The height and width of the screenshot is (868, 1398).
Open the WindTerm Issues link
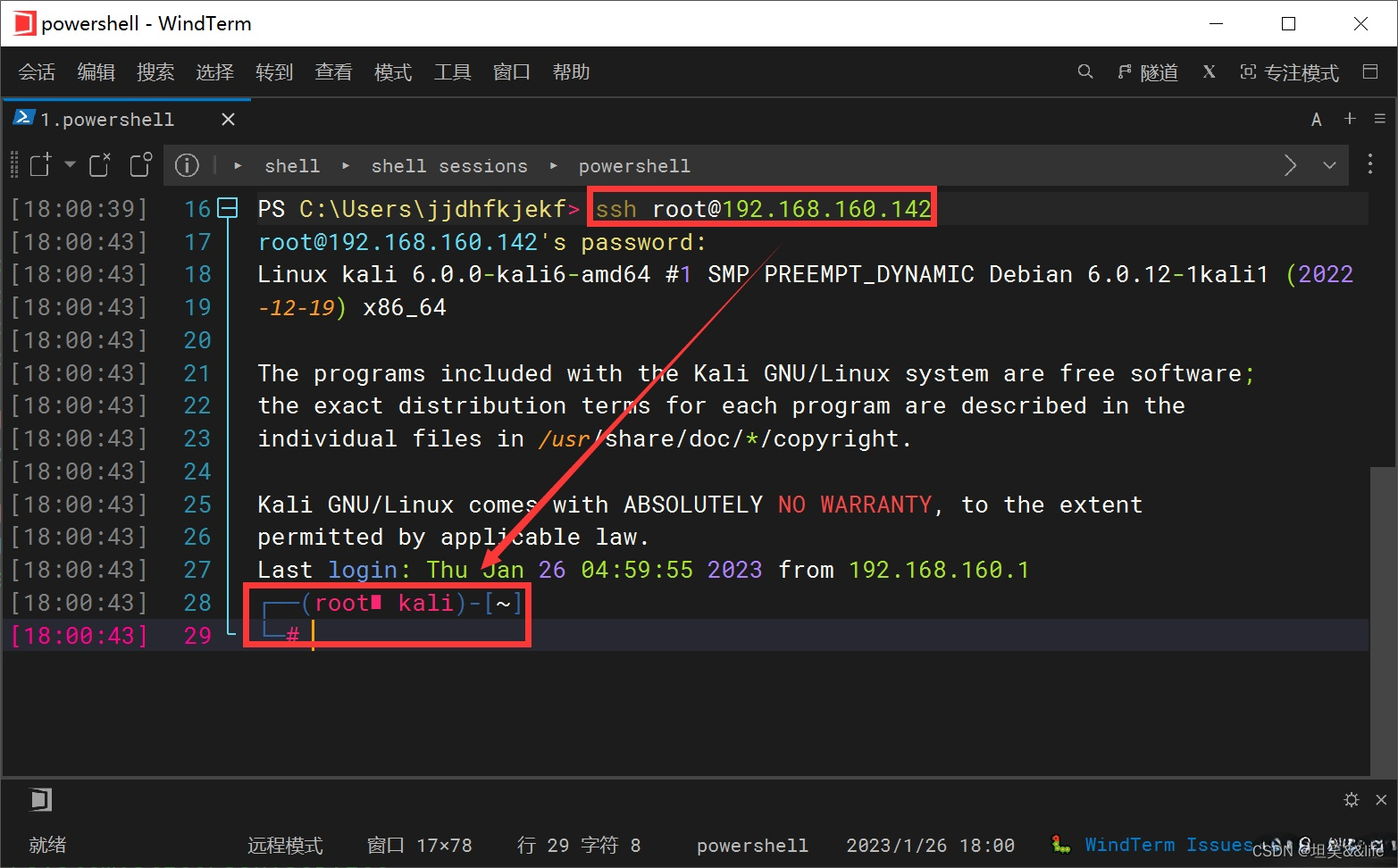1168,845
